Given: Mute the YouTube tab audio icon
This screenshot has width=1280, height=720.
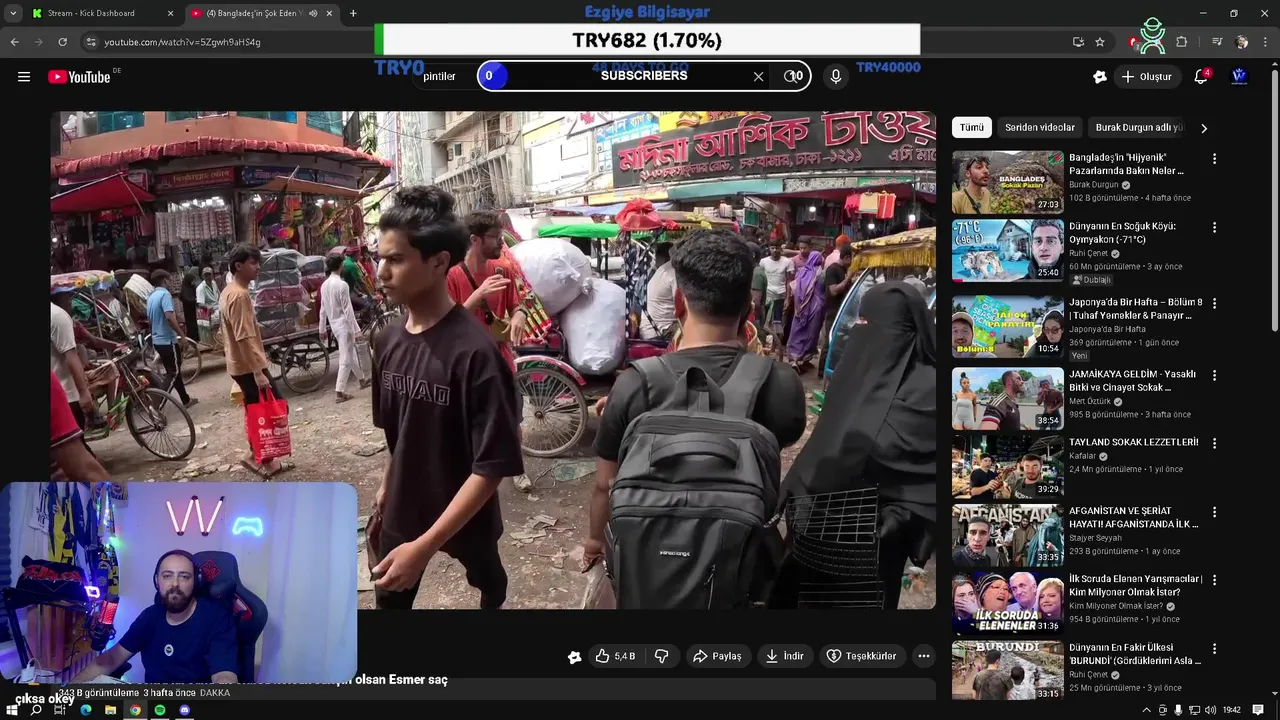Looking at the screenshot, I should tap(313, 13).
